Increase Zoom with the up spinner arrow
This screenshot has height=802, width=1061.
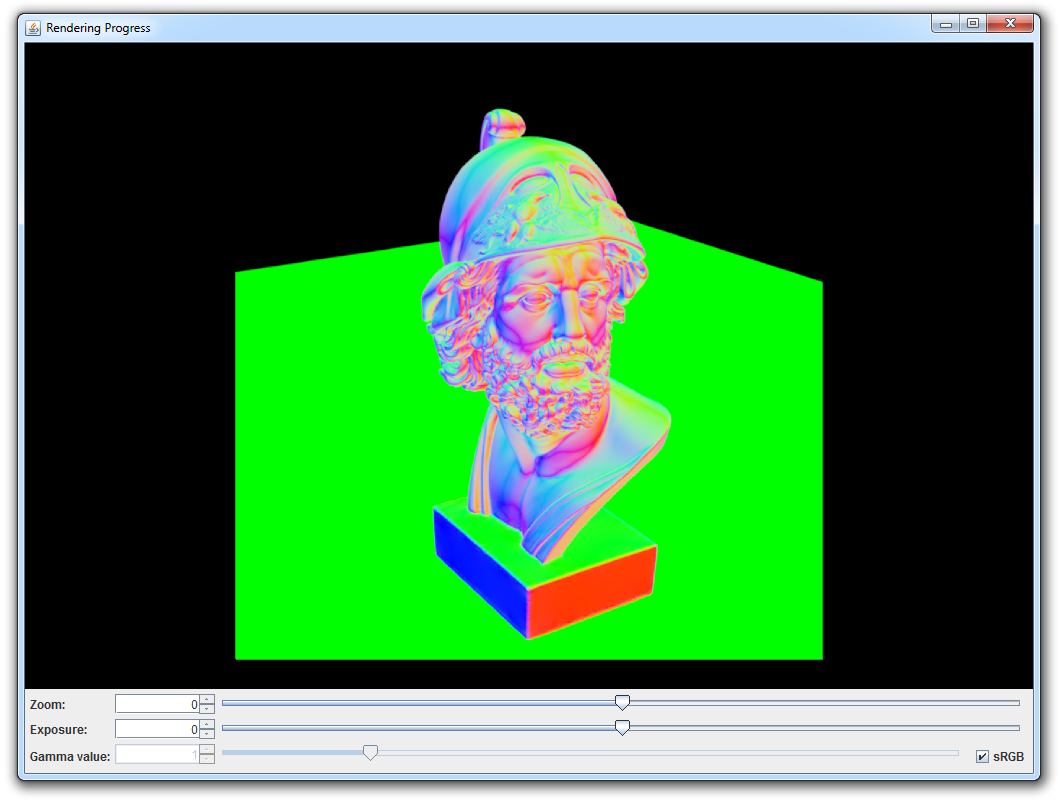click(207, 700)
